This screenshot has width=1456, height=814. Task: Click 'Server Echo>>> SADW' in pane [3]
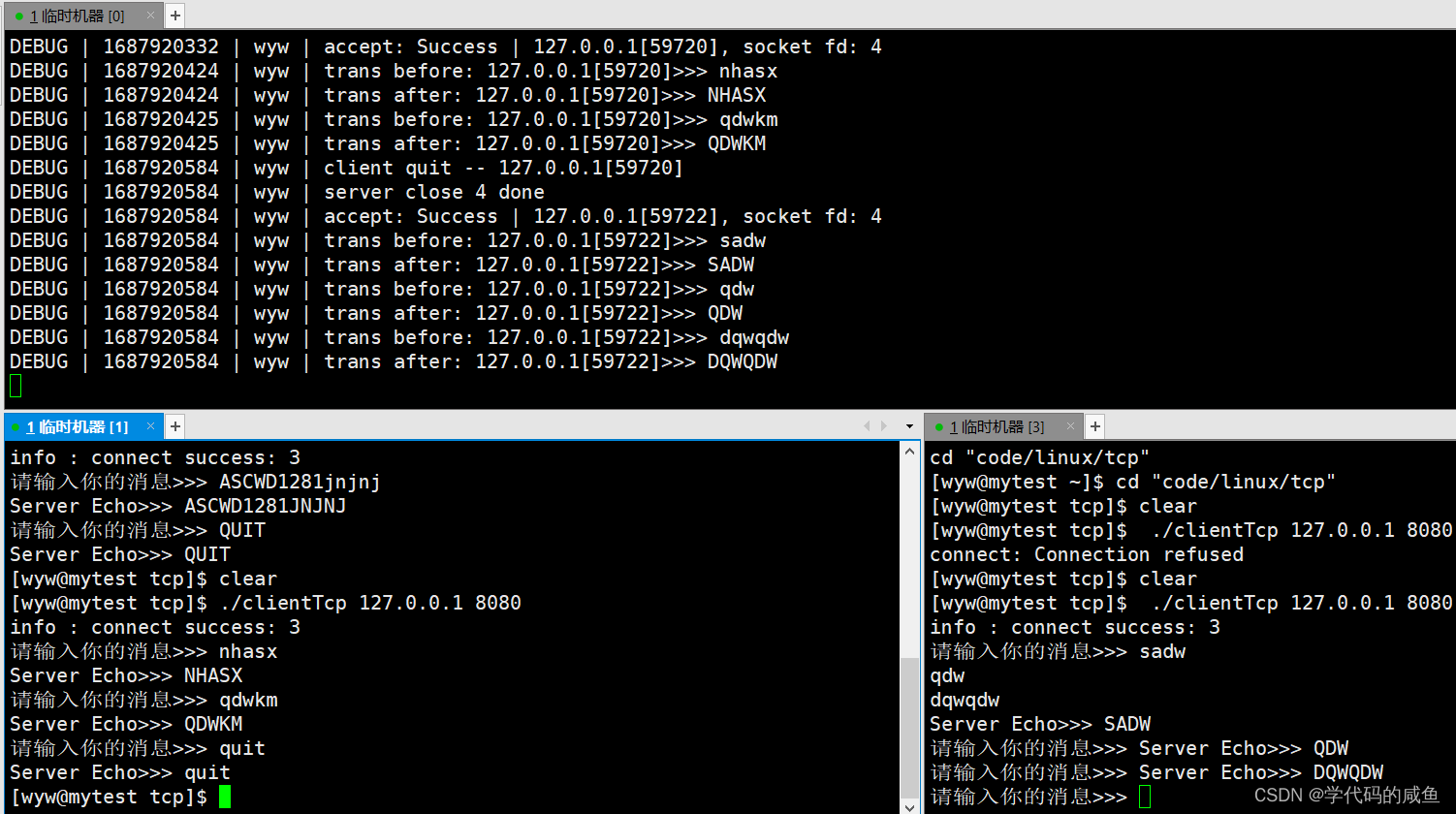1040,724
